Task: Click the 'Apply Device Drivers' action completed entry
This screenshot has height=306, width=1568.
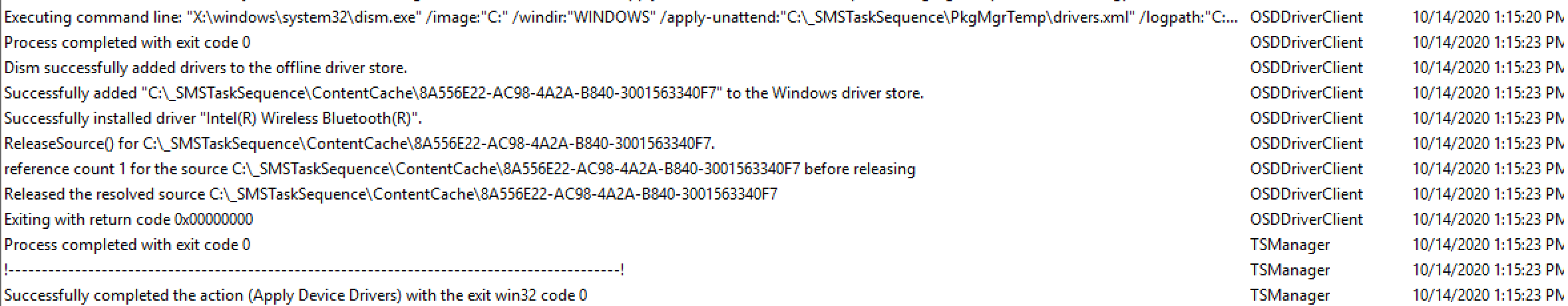Action: (295, 295)
